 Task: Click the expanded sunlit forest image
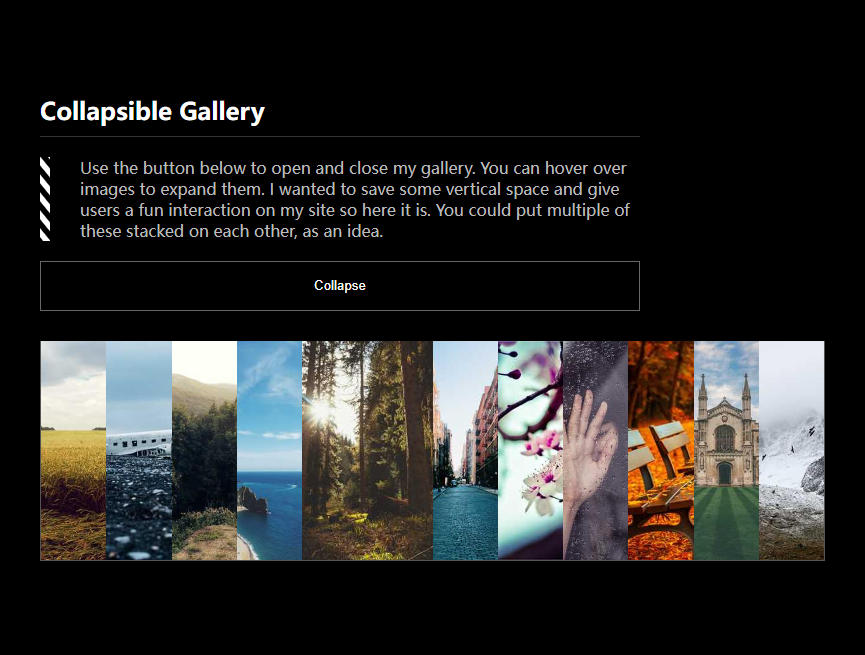point(367,450)
